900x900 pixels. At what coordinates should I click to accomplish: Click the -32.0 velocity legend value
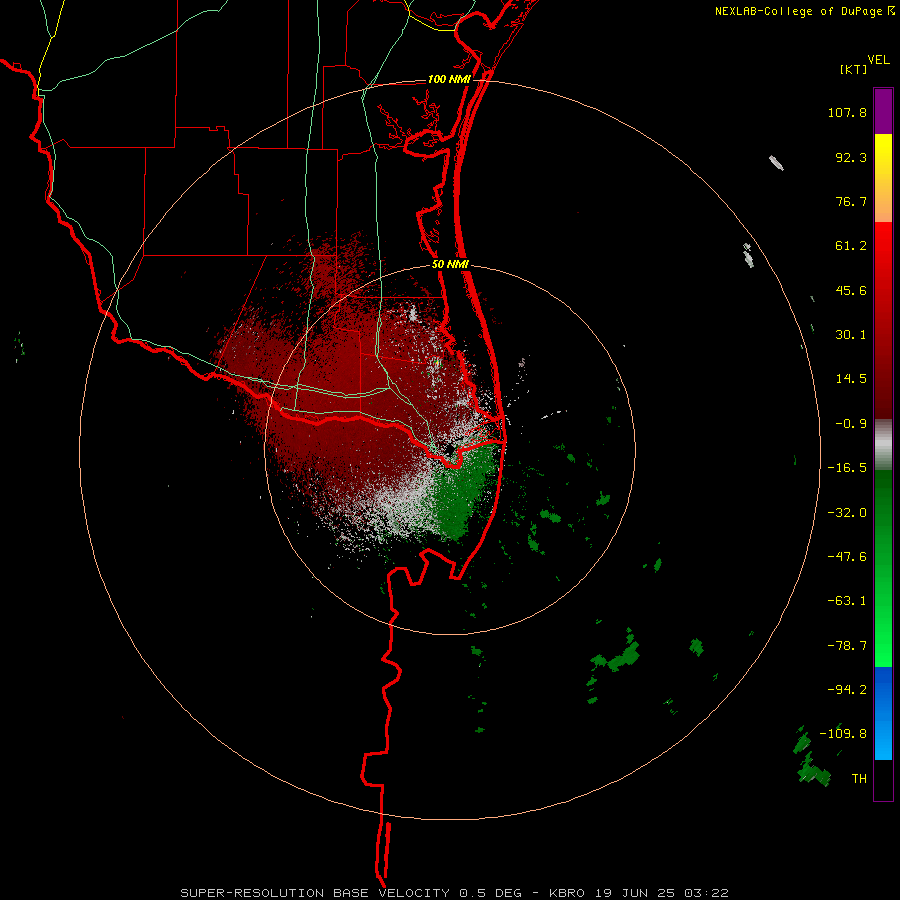pos(847,513)
